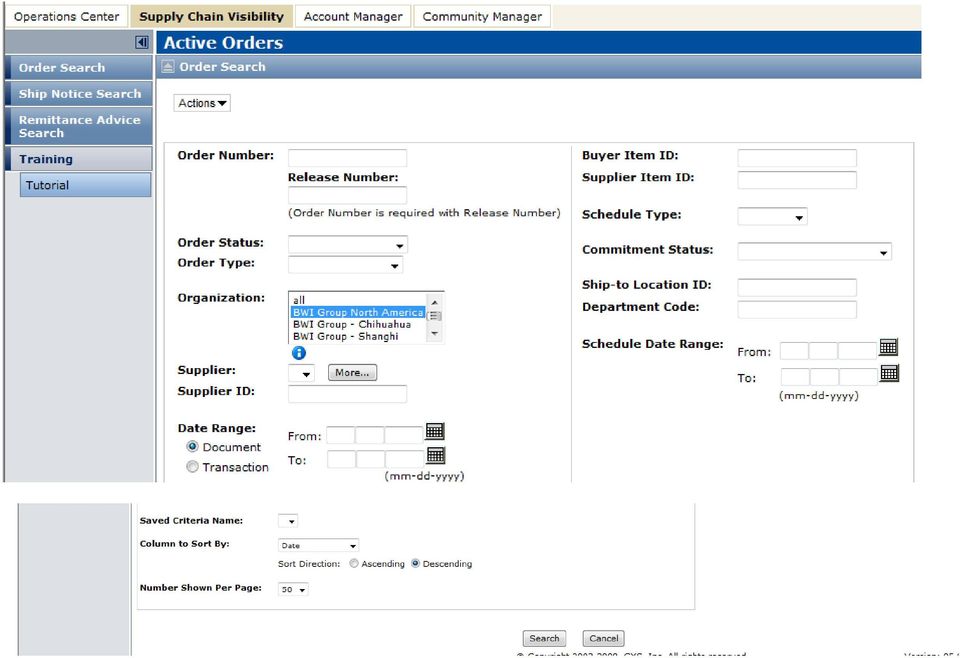Open the Actions dropdown menu
This screenshot has height=658, width=960.
point(202,103)
